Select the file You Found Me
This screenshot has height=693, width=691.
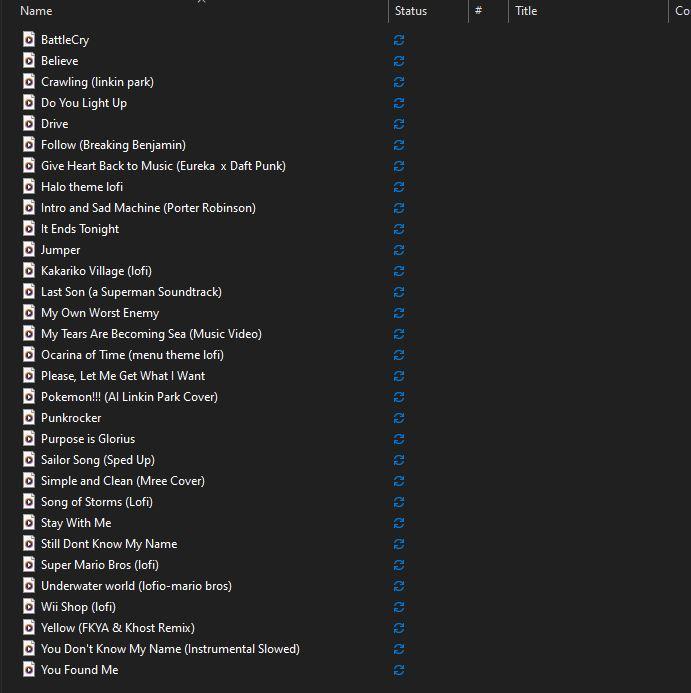80,670
